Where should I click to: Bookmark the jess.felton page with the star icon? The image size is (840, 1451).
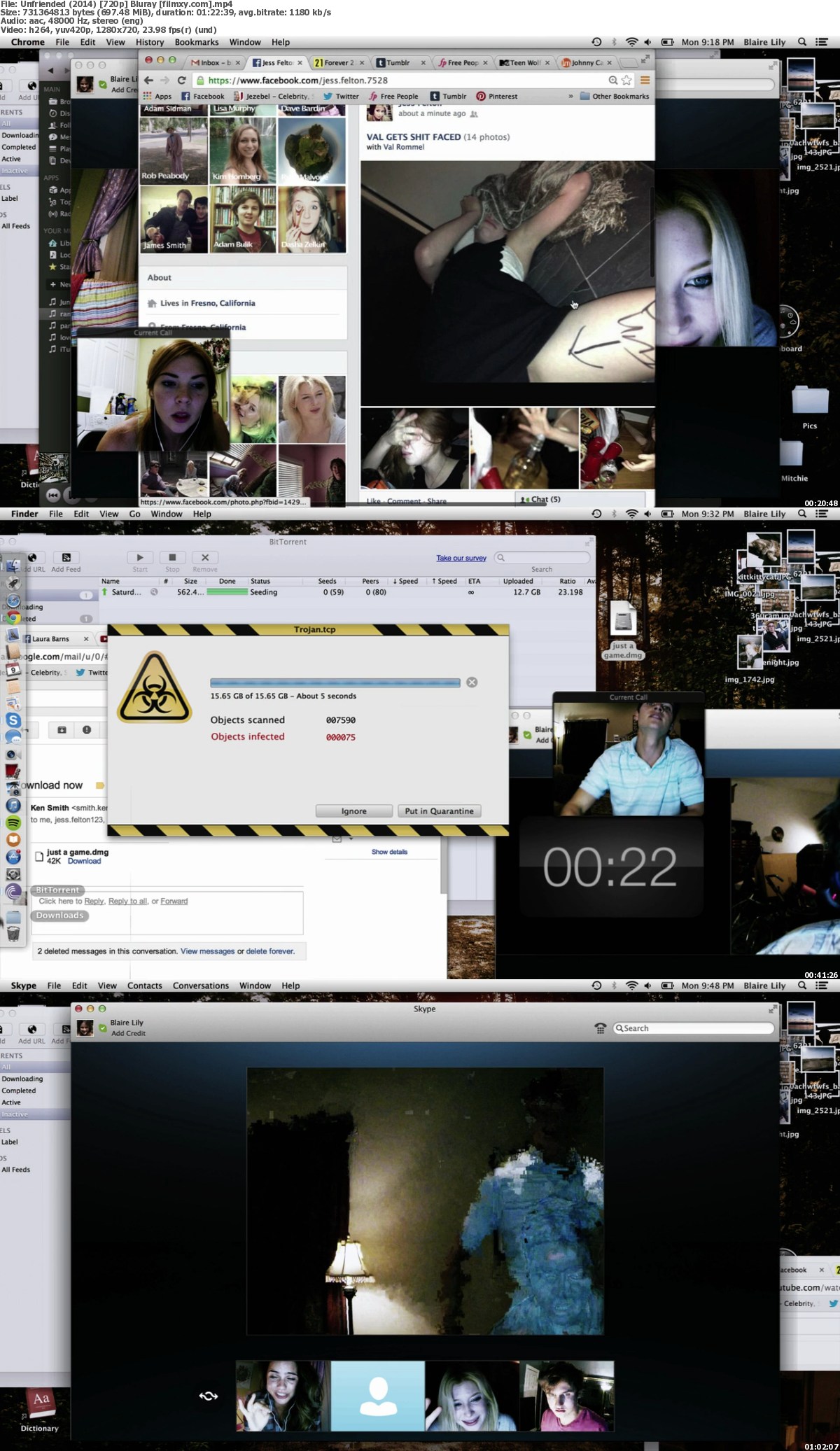coord(626,80)
